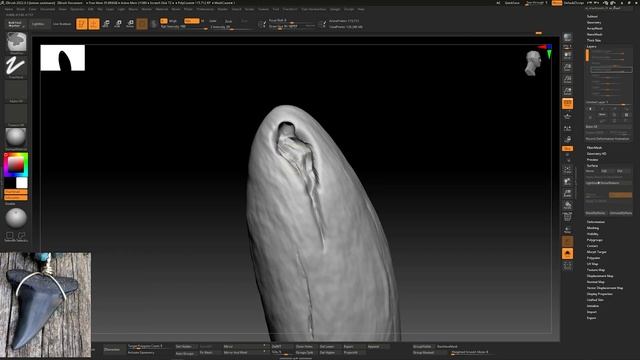Screen dimensions: 640x360
Task: Select the Scale transform tool
Action: coord(118,24)
